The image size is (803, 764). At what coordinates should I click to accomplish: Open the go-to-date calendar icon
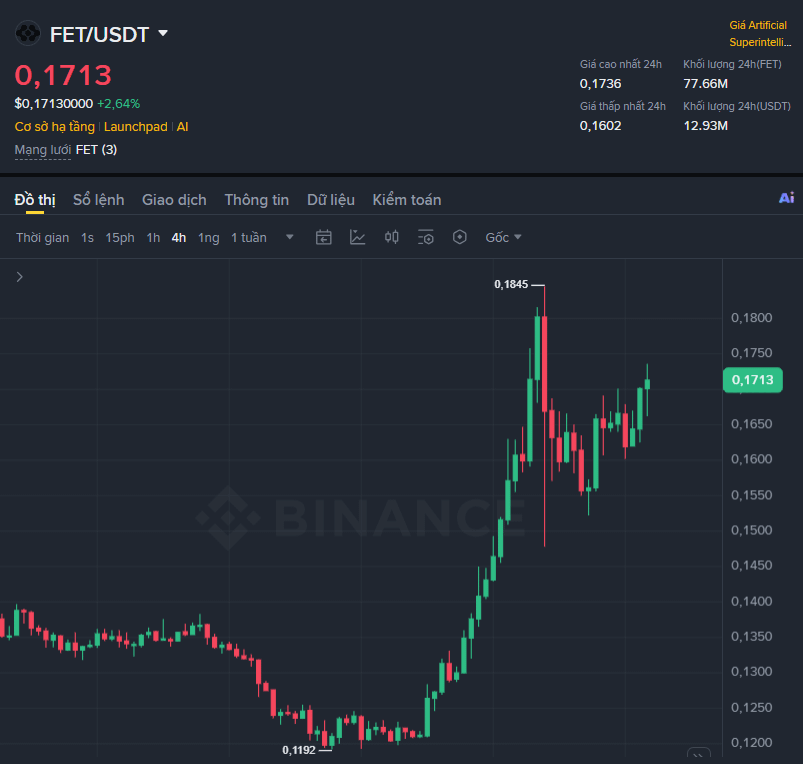[324, 237]
